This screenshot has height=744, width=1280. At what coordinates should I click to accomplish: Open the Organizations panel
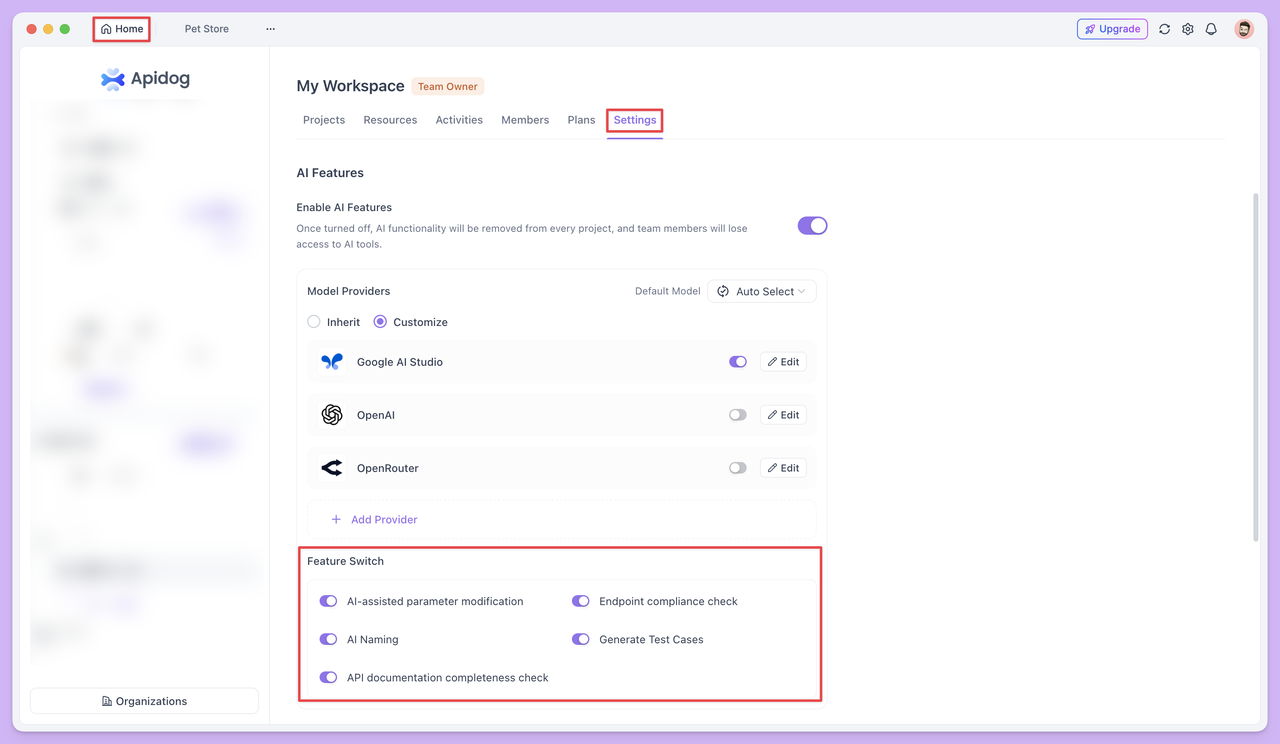(144, 701)
